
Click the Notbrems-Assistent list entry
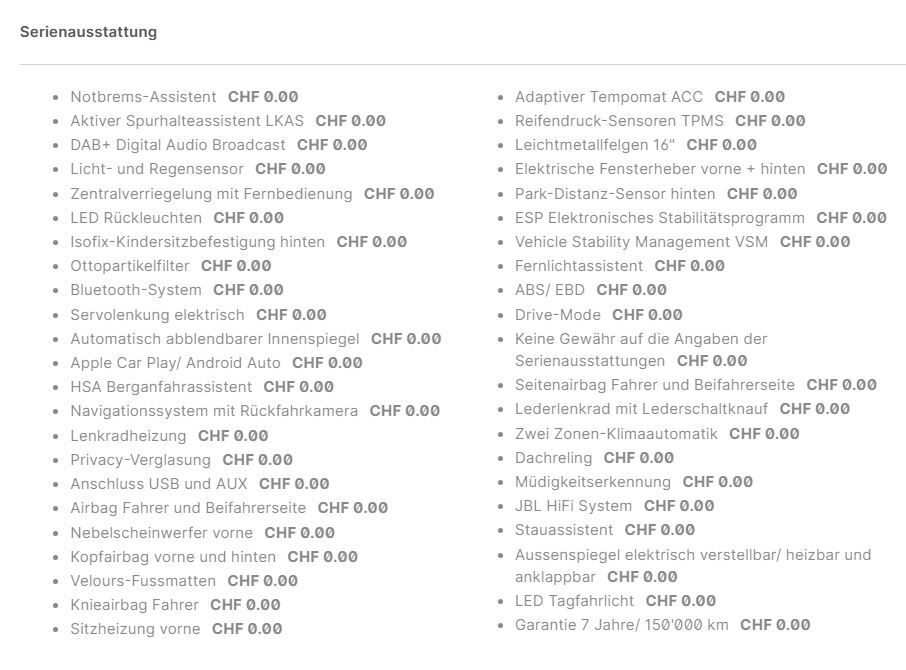pyautogui.click(x=143, y=97)
